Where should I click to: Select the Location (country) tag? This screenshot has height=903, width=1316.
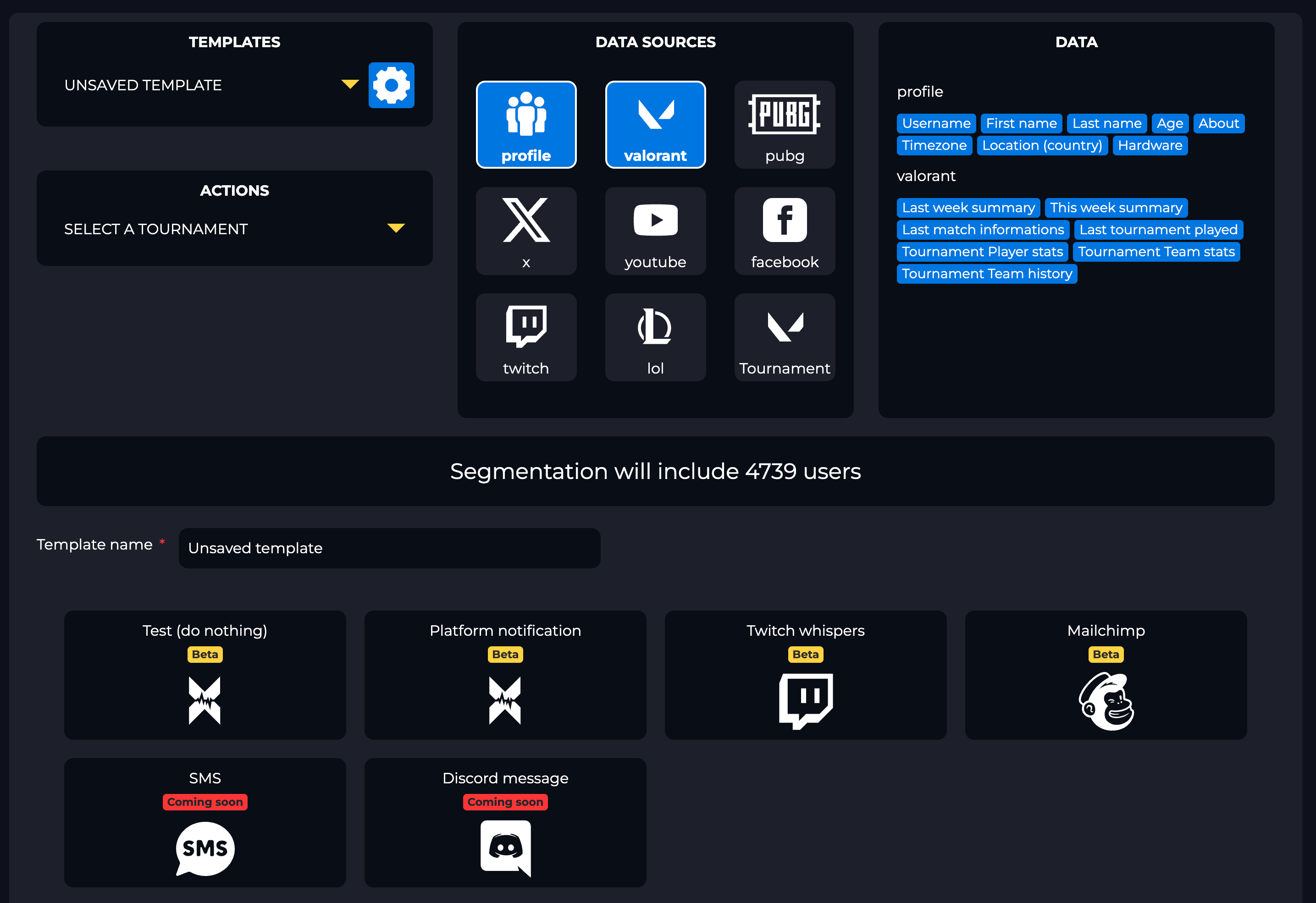point(1042,145)
